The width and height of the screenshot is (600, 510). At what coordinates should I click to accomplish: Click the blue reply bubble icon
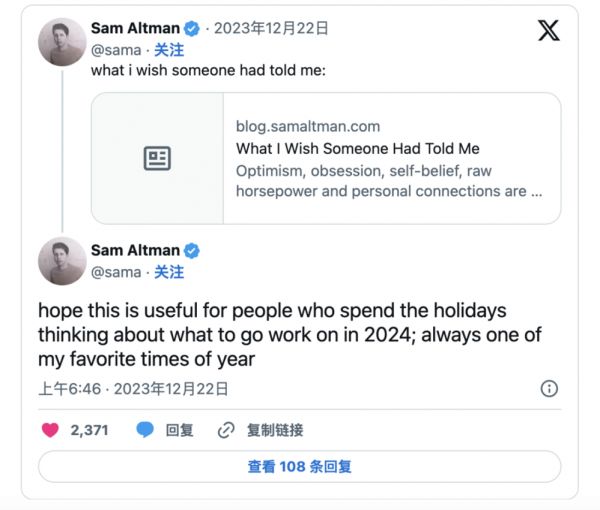coord(145,430)
